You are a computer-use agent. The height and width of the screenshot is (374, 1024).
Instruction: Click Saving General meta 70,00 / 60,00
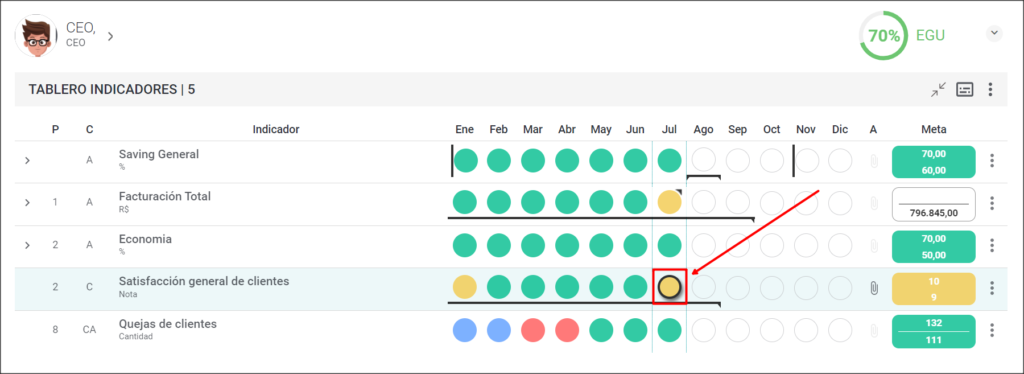coord(933,162)
